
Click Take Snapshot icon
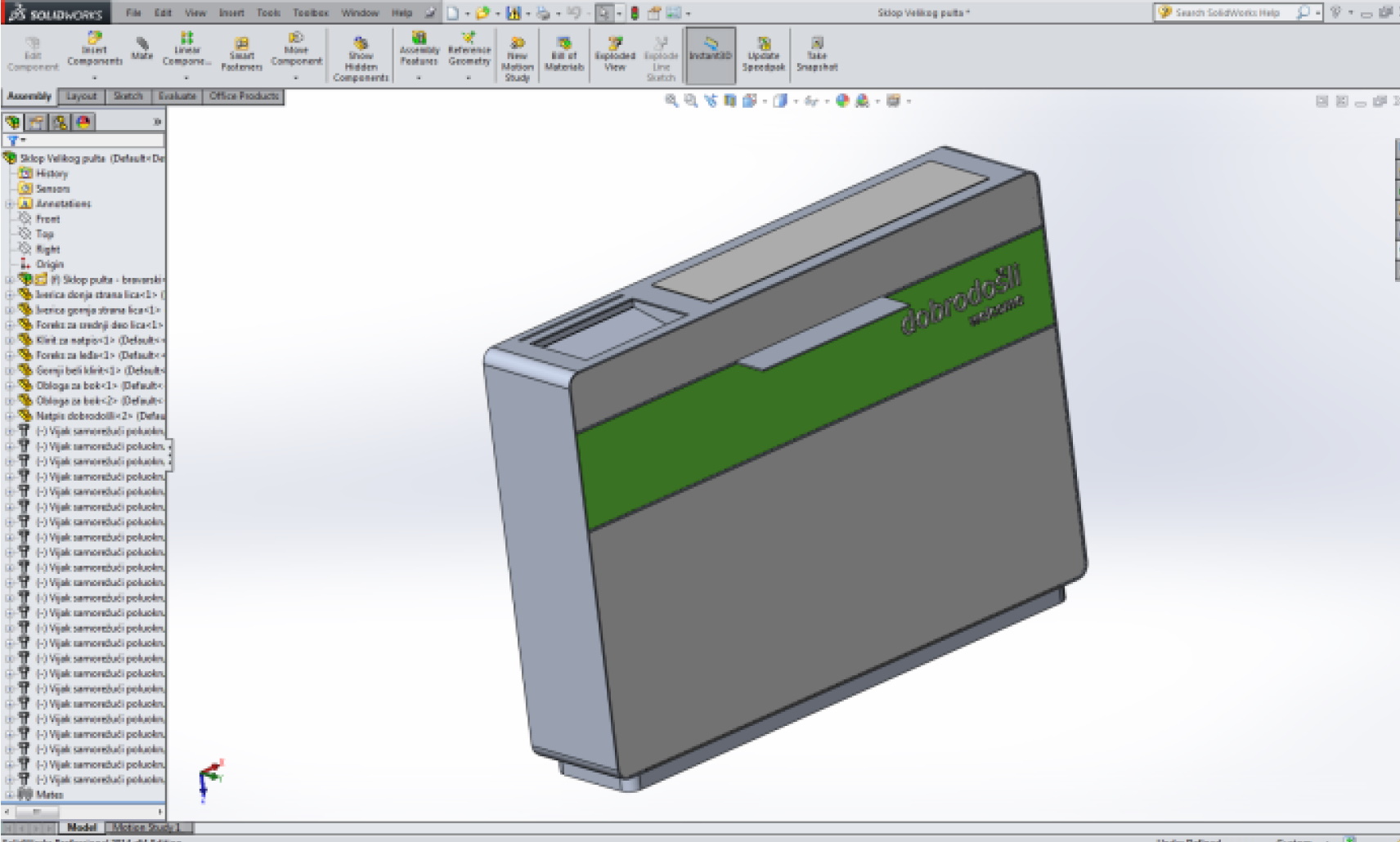pos(817,54)
